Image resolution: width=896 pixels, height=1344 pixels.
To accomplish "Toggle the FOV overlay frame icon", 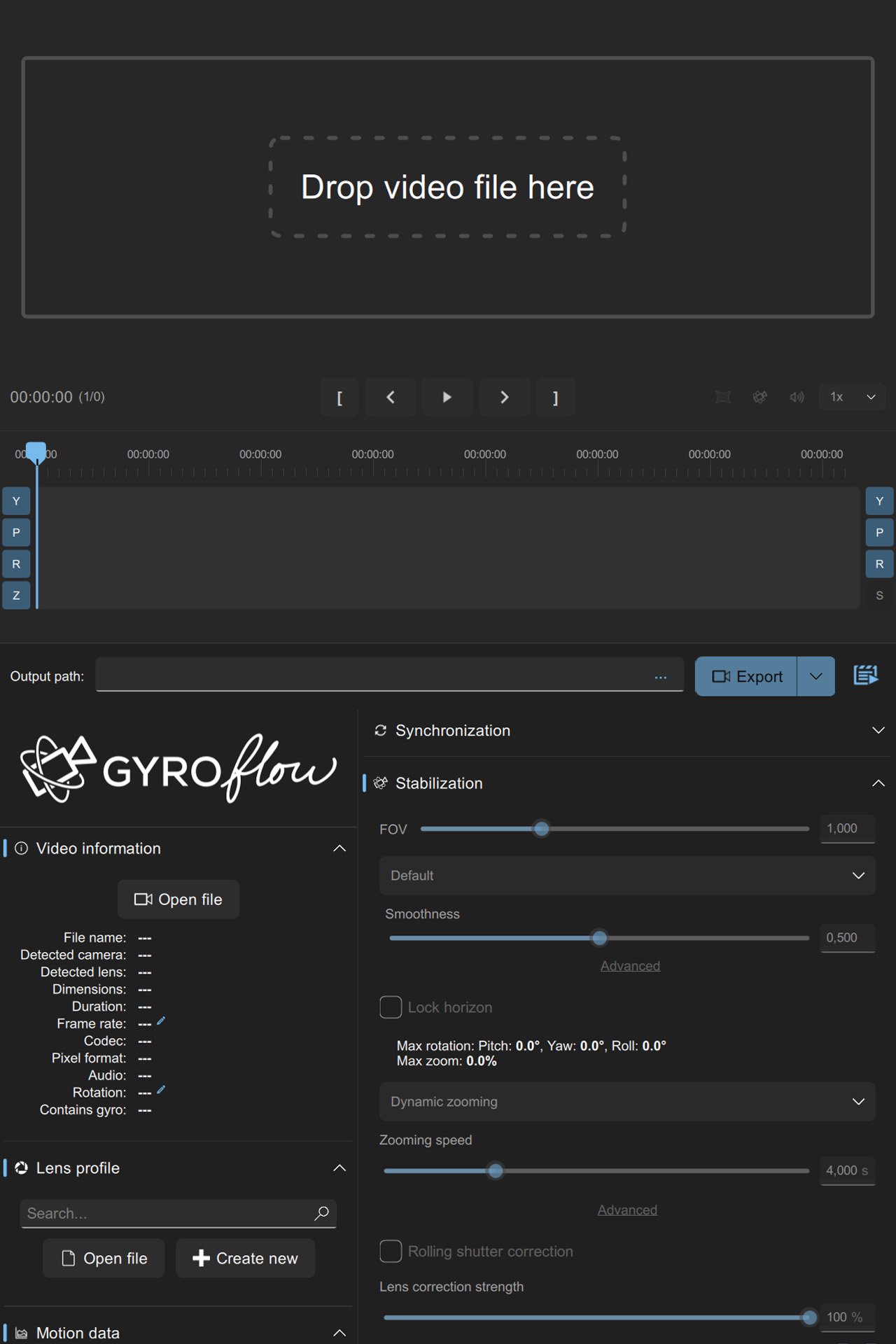I will 723,397.
